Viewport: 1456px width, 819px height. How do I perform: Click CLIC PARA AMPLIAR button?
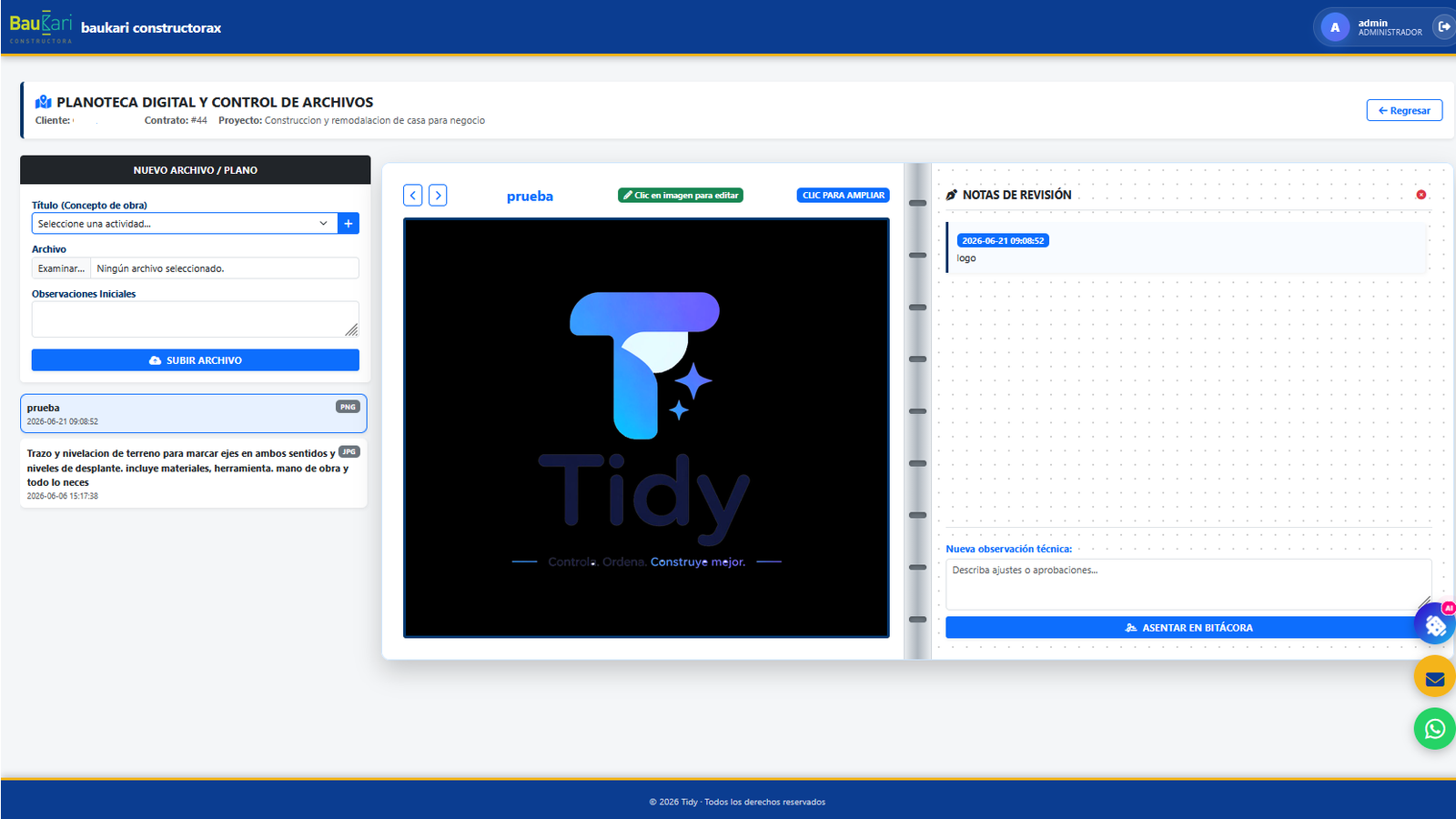coord(844,195)
